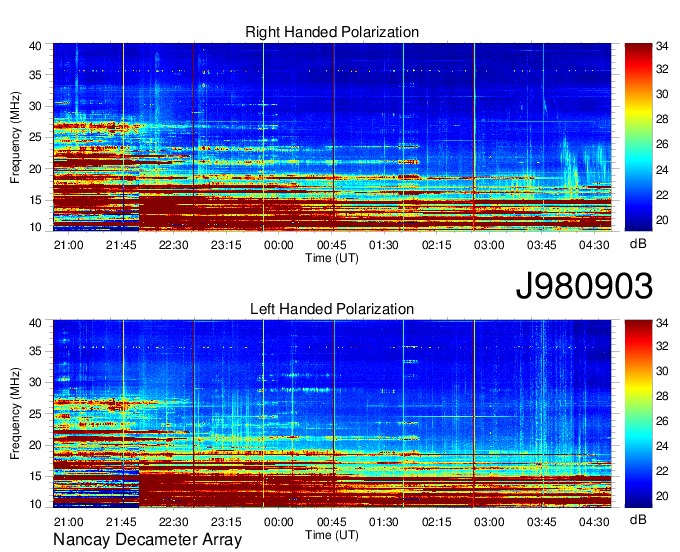Screen dimensions: 680x552
Task: Click the 03:00 time tick of the Right Handed plot
Action: click(489, 245)
